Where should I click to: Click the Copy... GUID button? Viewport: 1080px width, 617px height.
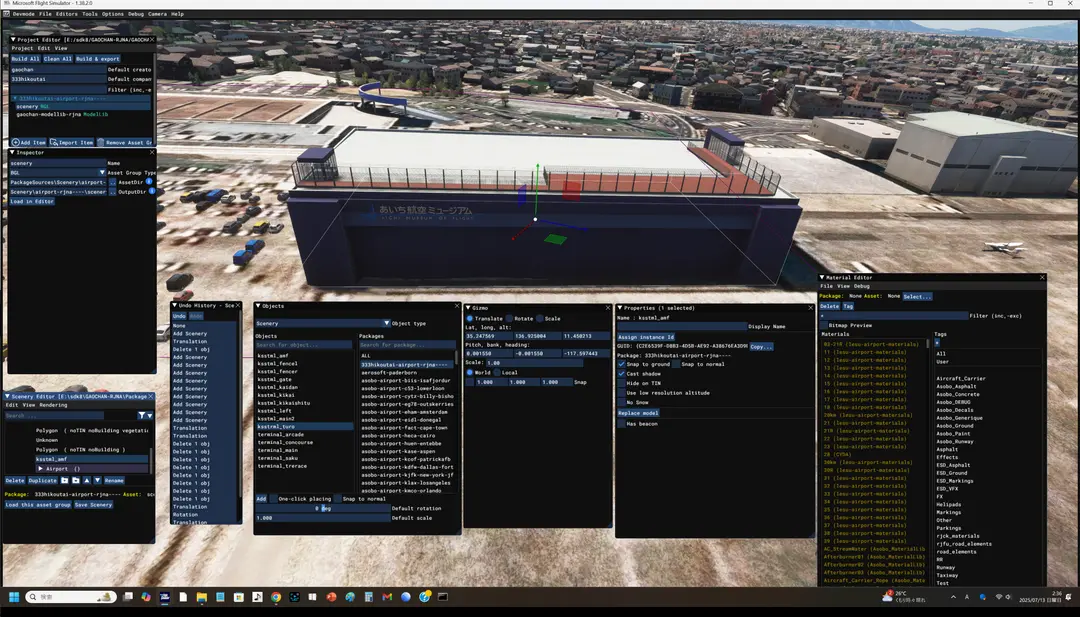click(x=761, y=346)
